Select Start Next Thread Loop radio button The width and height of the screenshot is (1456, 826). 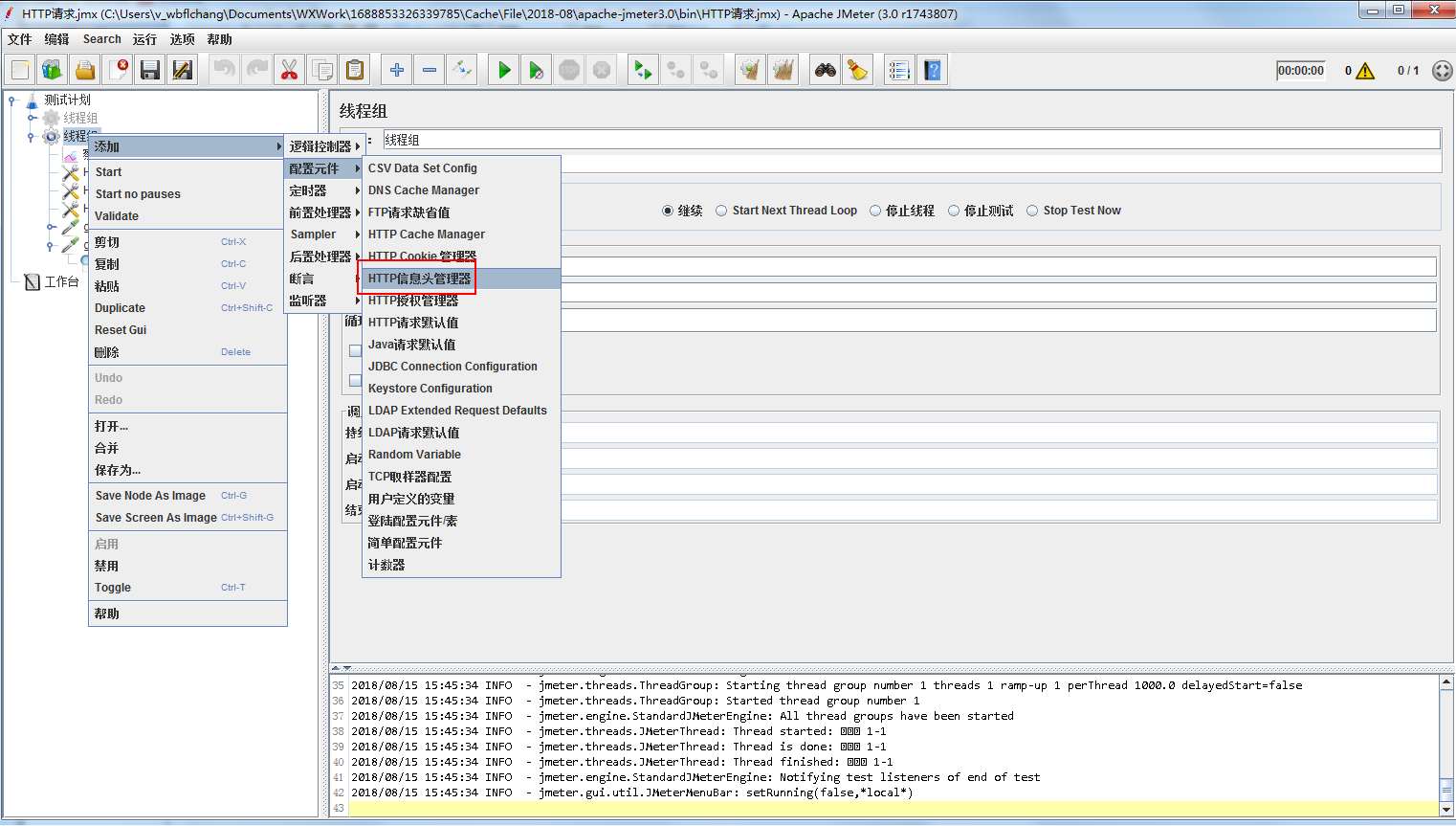[721, 211]
